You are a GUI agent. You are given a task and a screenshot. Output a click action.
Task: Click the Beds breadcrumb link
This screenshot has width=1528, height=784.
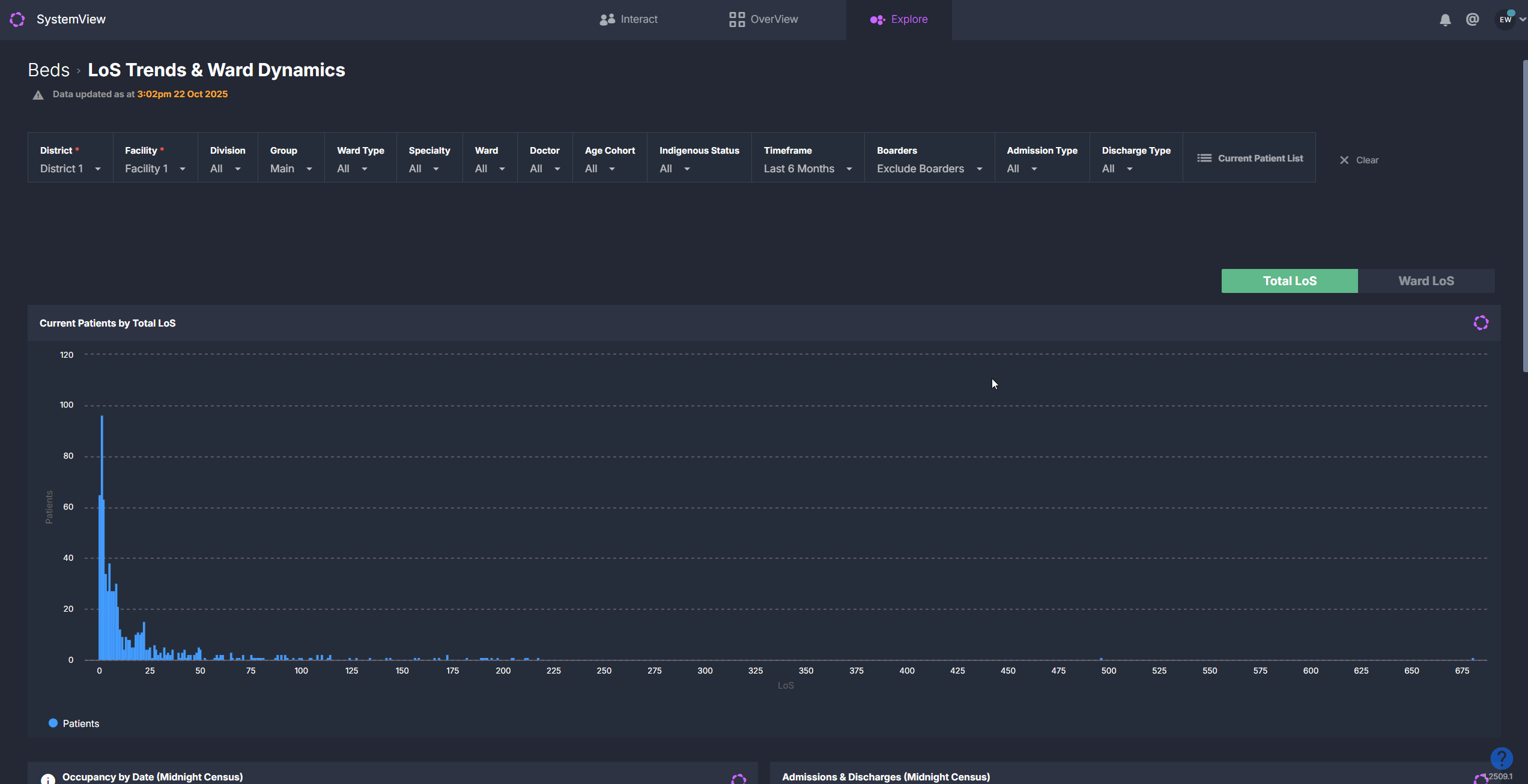(x=49, y=70)
